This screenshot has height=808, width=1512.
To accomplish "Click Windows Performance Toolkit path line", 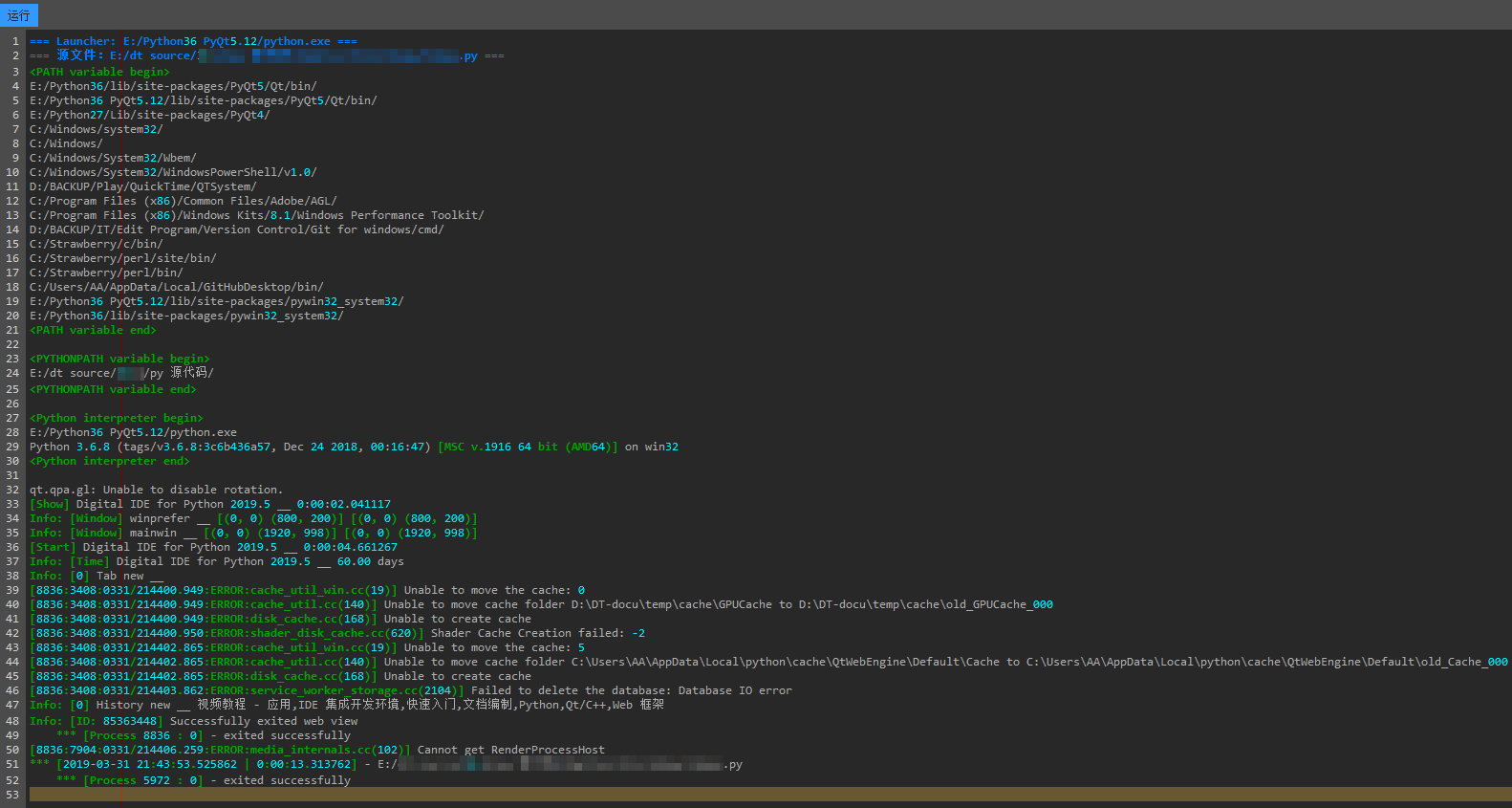I will 257,215.
